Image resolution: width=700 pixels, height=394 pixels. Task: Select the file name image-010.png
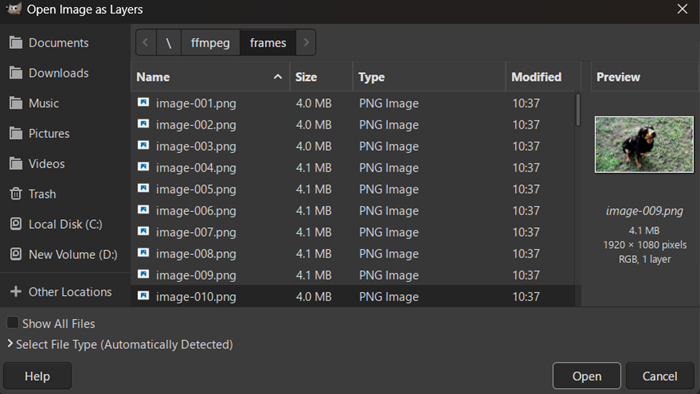(x=196, y=296)
